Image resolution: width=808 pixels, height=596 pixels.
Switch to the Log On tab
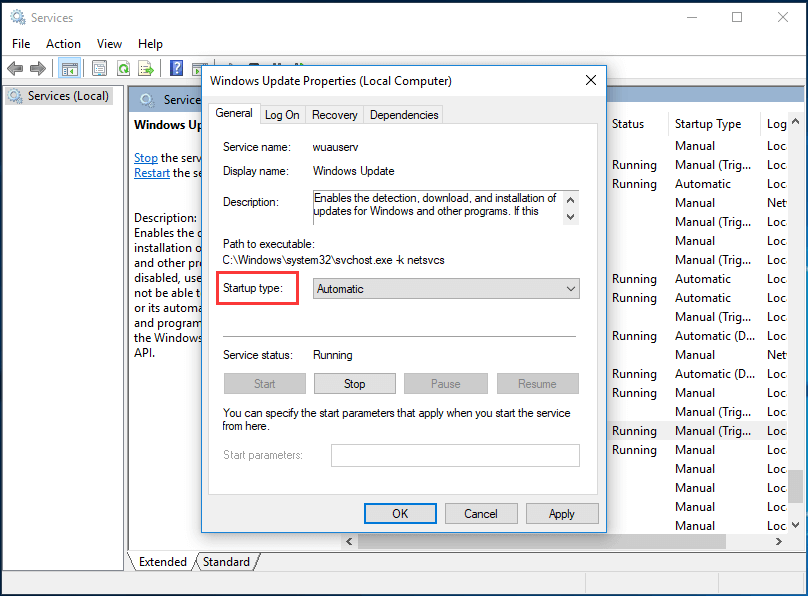coord(282,115)
